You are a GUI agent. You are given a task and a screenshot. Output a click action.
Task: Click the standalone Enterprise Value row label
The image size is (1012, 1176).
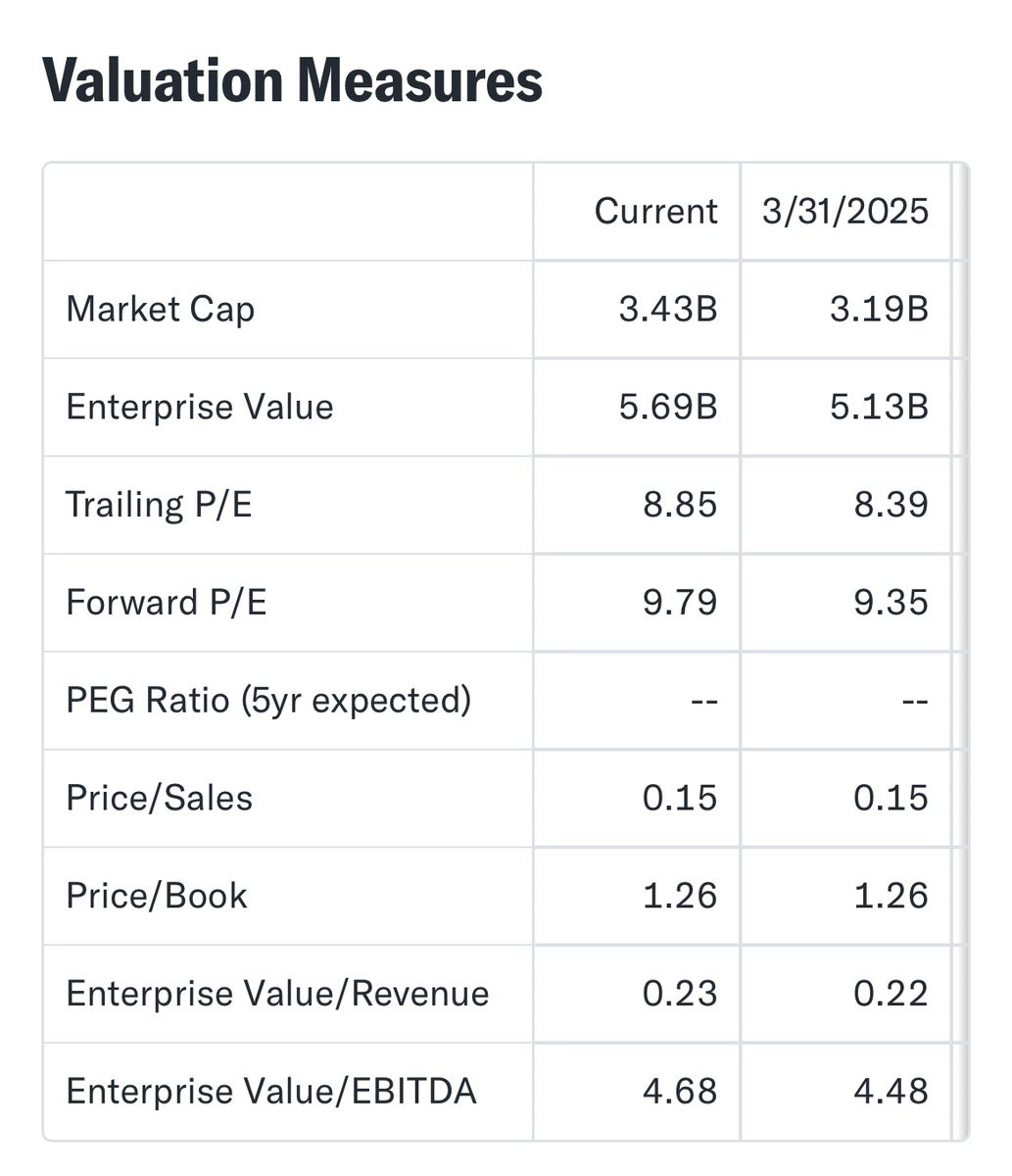tap(199, 408)
